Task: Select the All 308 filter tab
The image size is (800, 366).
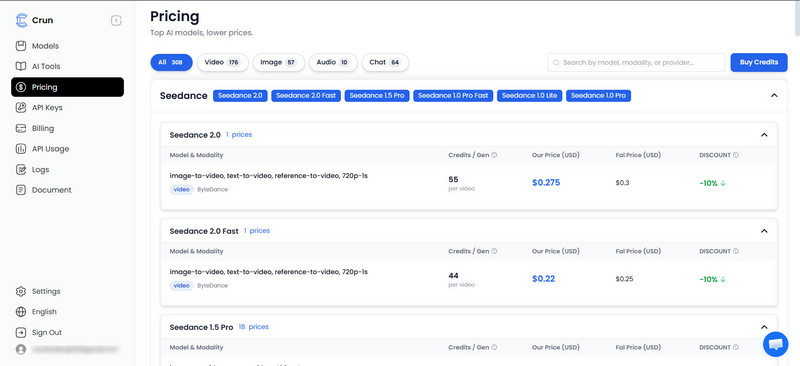Action: coord(171,62)
